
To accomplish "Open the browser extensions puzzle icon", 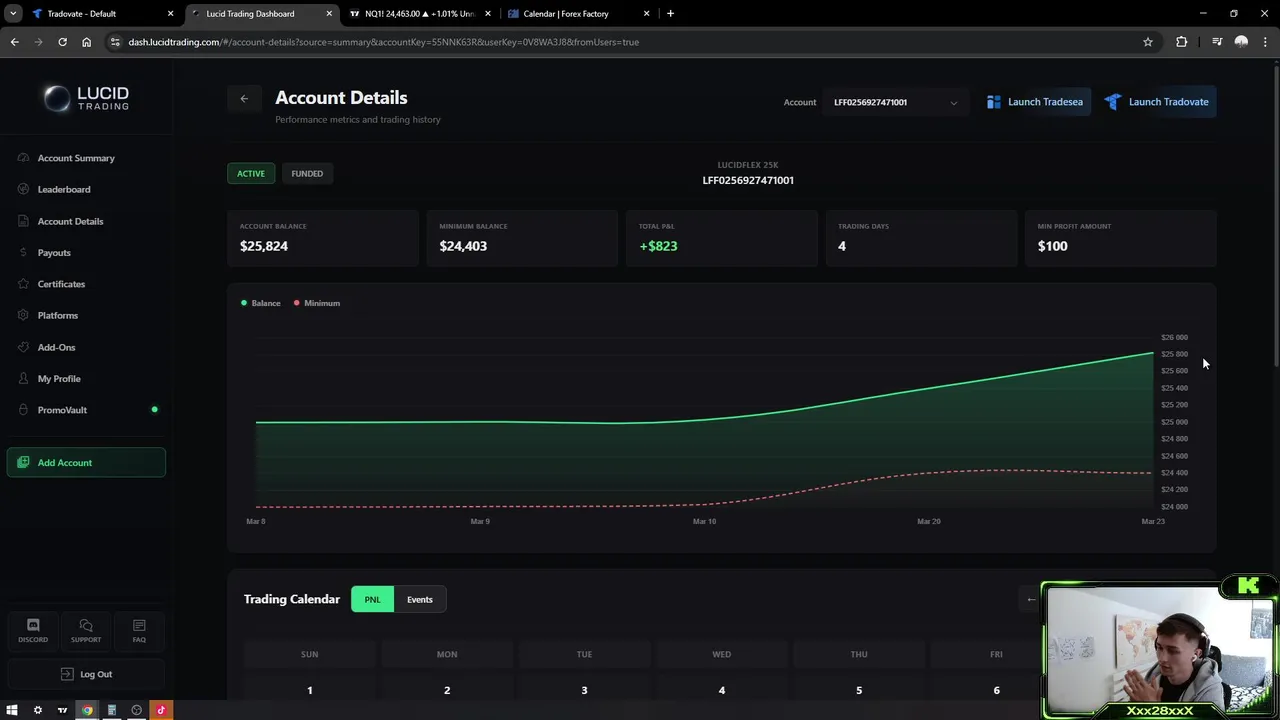I will click(1182, 42).
